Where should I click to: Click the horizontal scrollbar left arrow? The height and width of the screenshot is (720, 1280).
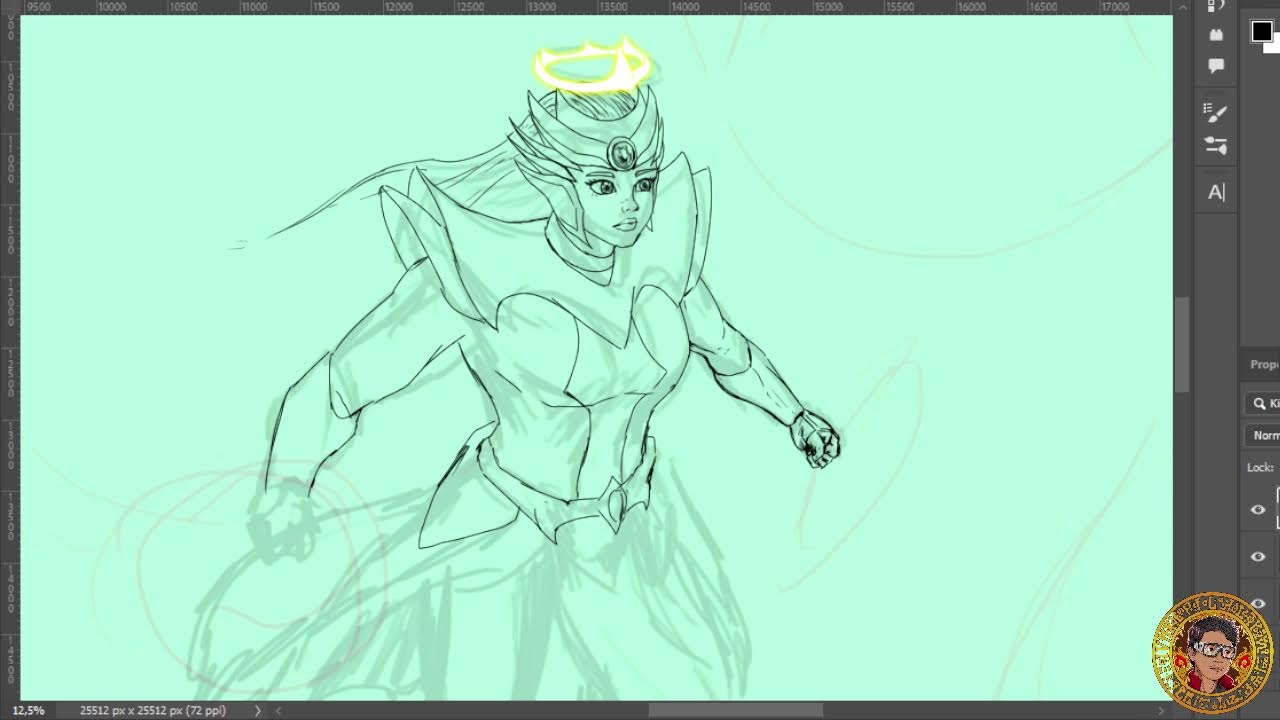coord(279,710)
